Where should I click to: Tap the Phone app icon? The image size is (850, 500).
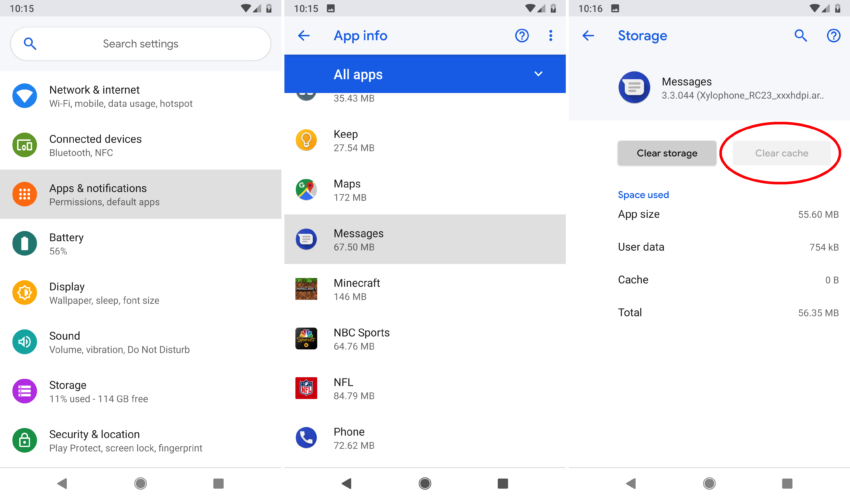306,438
